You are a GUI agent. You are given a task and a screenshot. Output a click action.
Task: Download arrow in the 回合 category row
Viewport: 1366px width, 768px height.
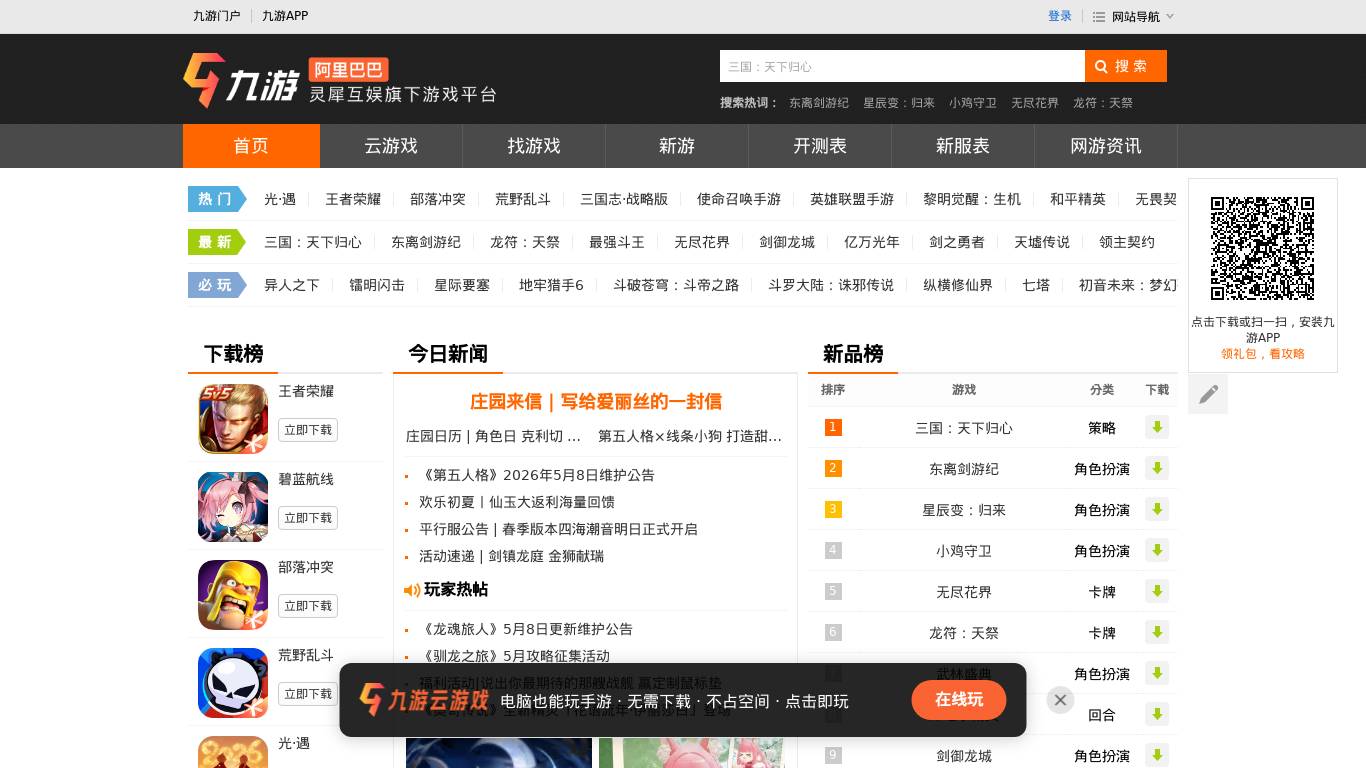[1157, 714]
